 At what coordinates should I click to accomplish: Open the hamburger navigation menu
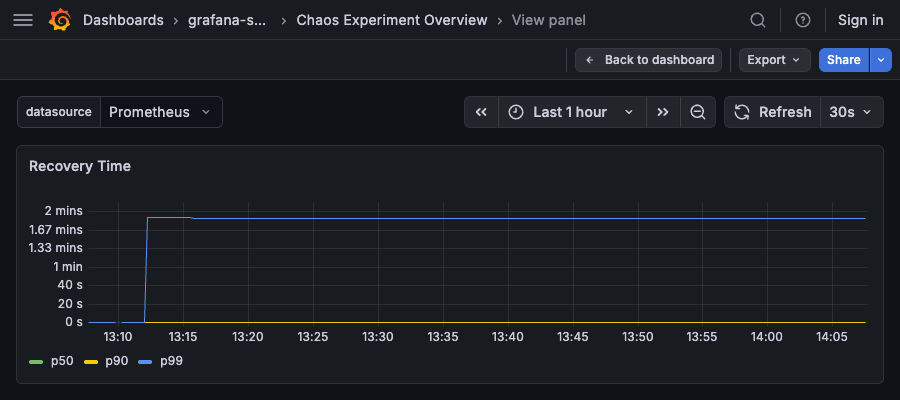tap(23, 20)
